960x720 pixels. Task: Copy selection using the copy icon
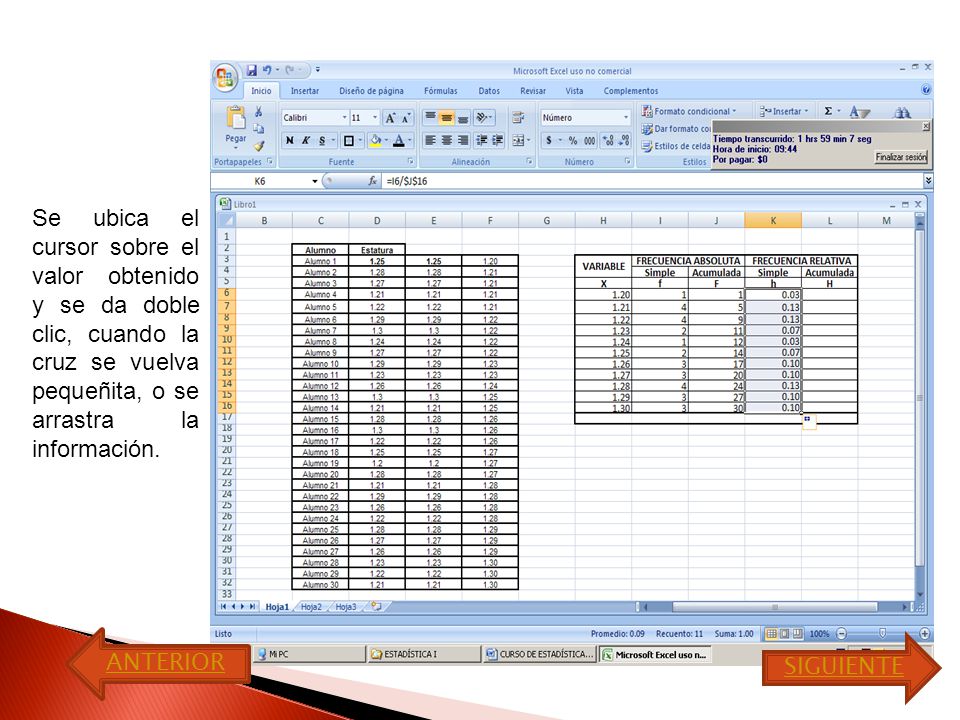coord(259,129)
